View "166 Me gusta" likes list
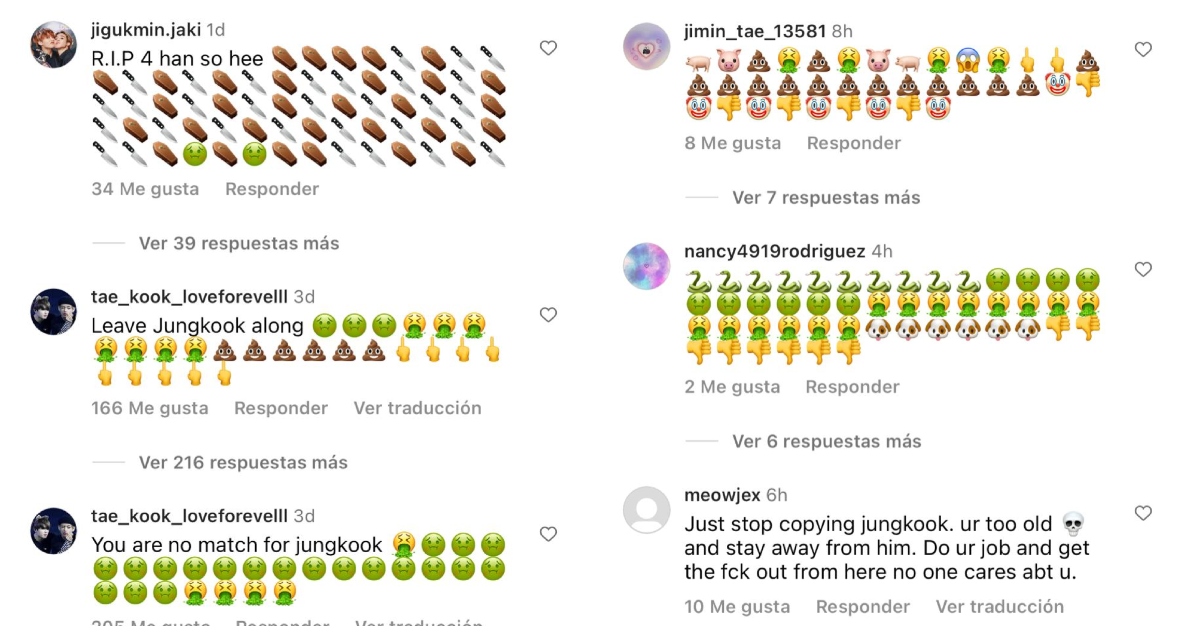Image resolution: width=1200 pixels, height=638 pixels. point(150,408)
